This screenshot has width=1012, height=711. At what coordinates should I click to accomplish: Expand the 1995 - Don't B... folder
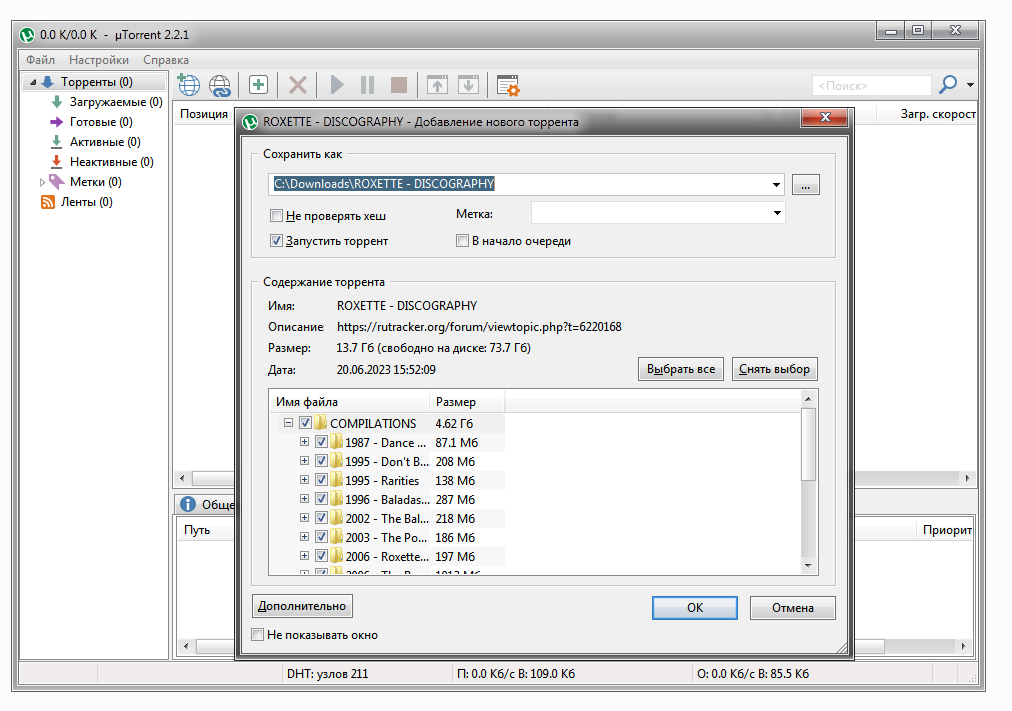point(304,461)
